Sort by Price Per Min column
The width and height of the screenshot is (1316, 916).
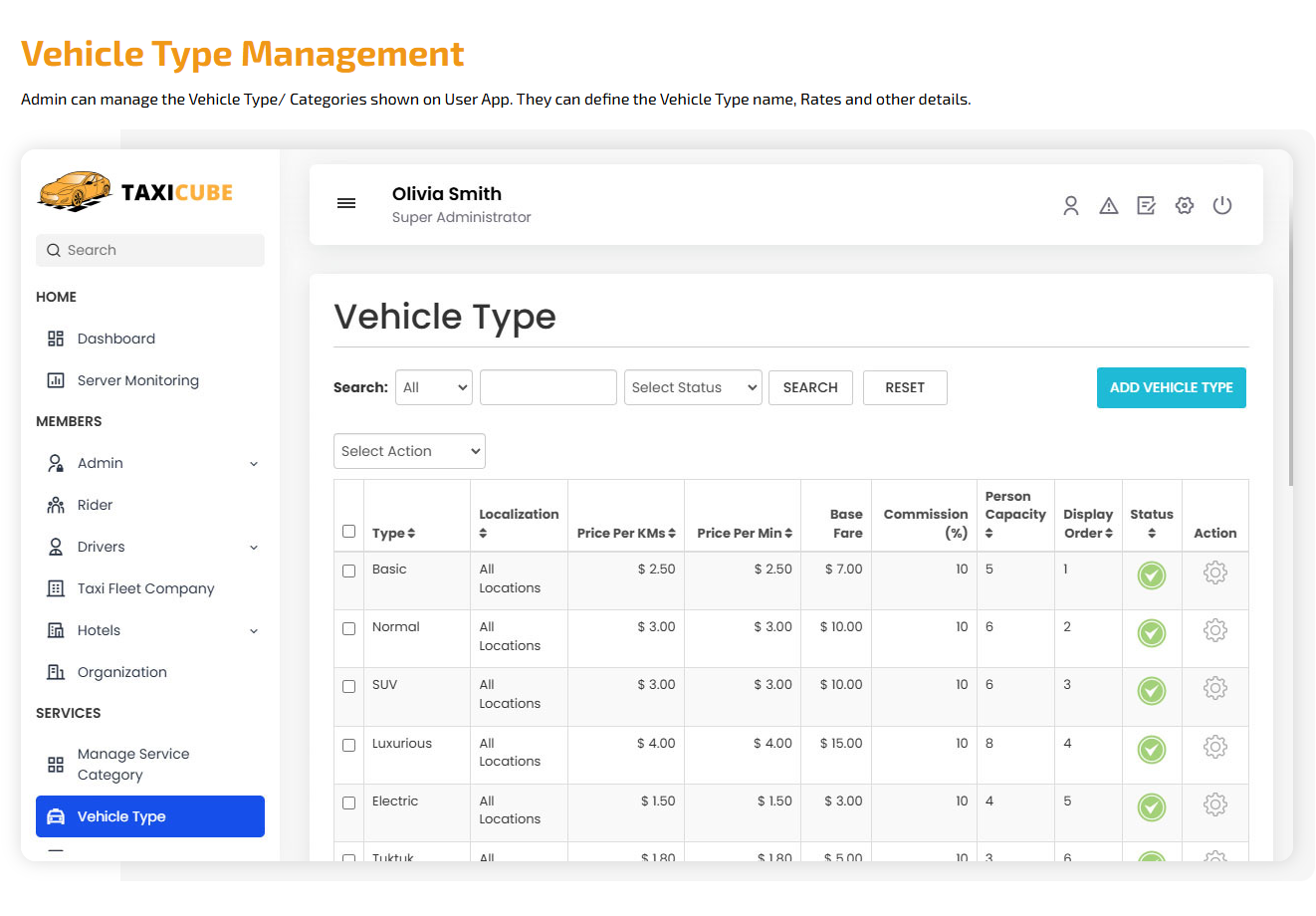pyautogui.click(x=788, y=534)
